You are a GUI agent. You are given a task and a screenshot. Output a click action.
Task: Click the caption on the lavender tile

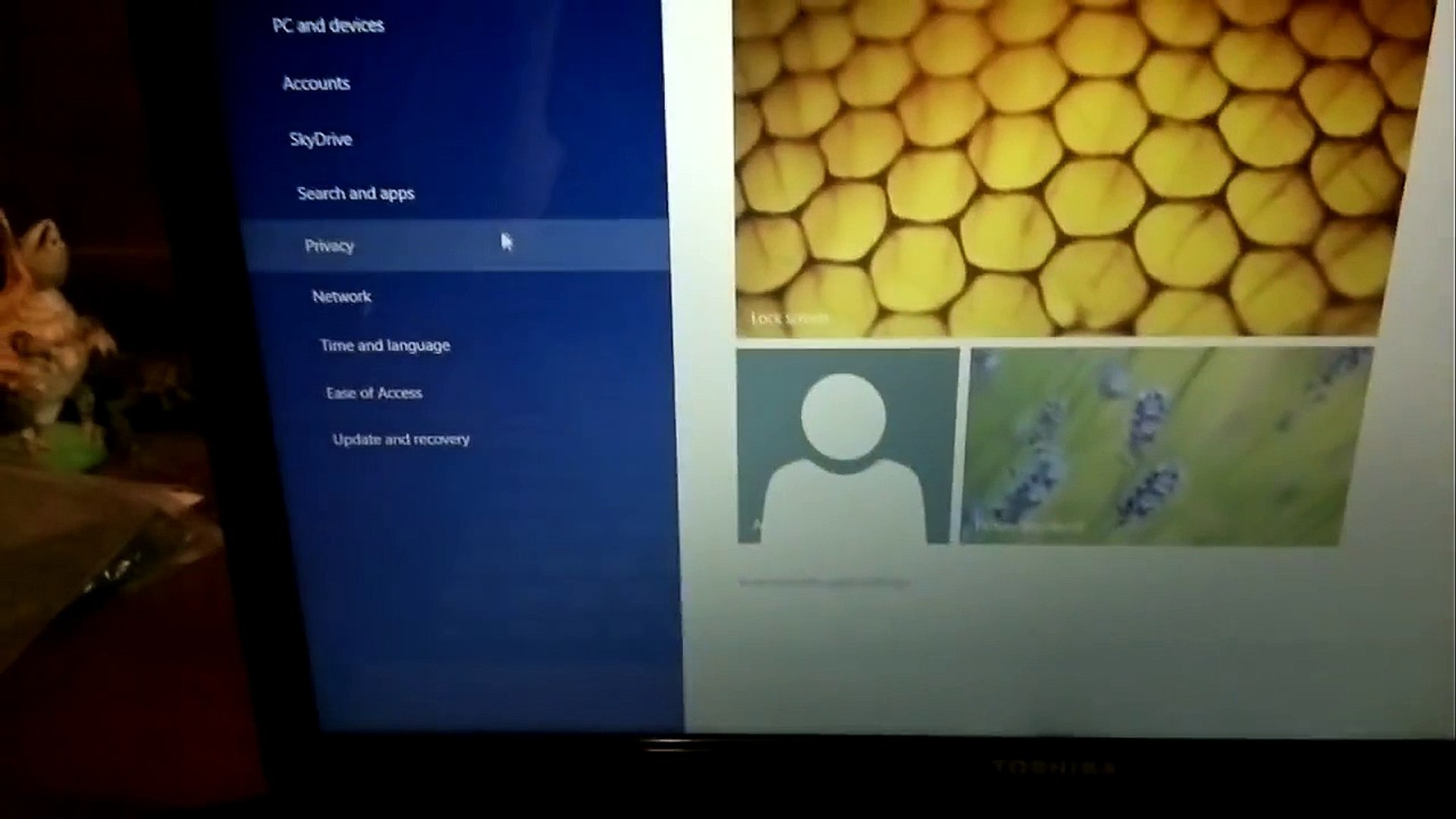pos(1028,526)
